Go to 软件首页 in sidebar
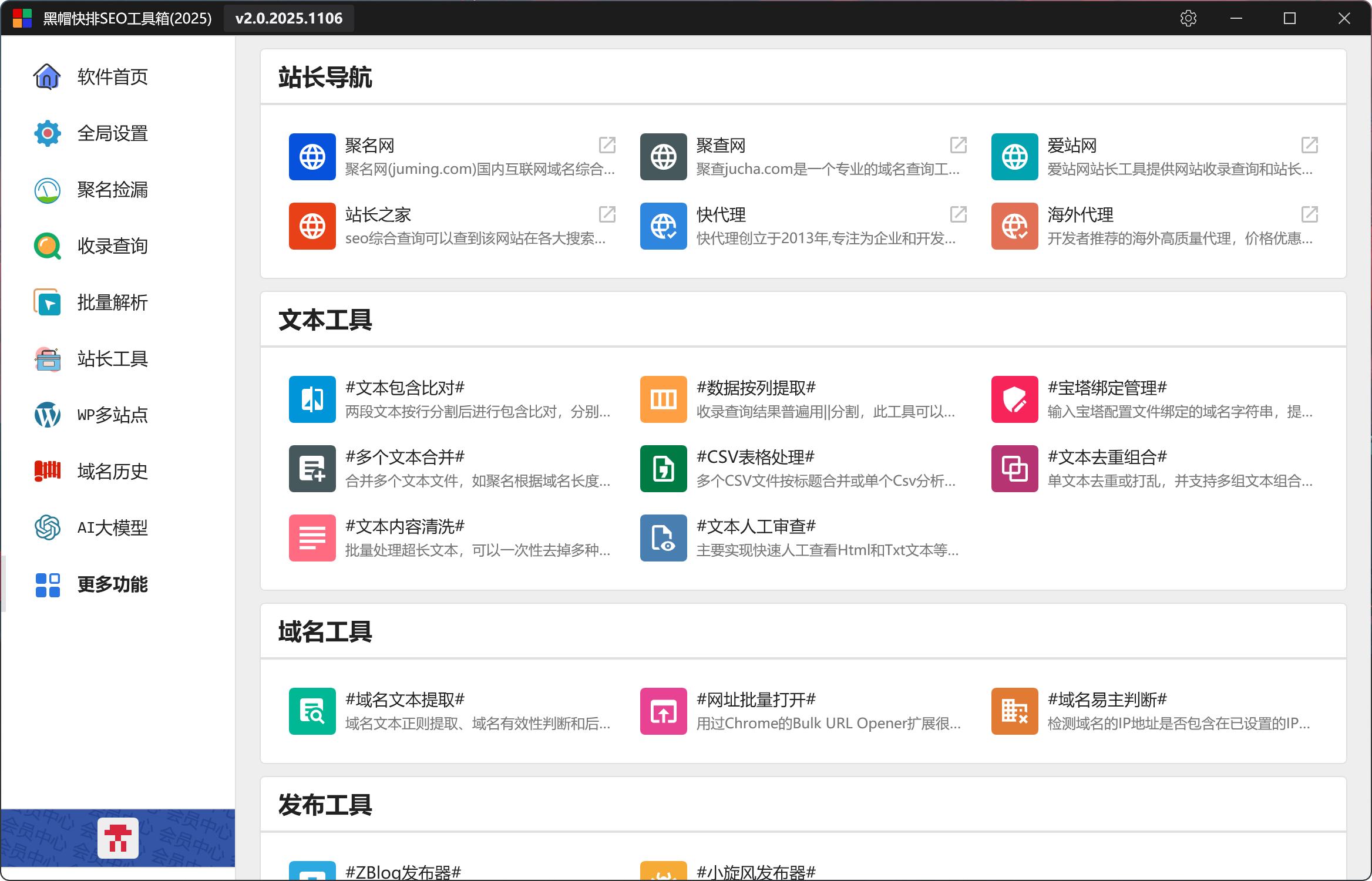1372x881 pixels. pos(112,77)
